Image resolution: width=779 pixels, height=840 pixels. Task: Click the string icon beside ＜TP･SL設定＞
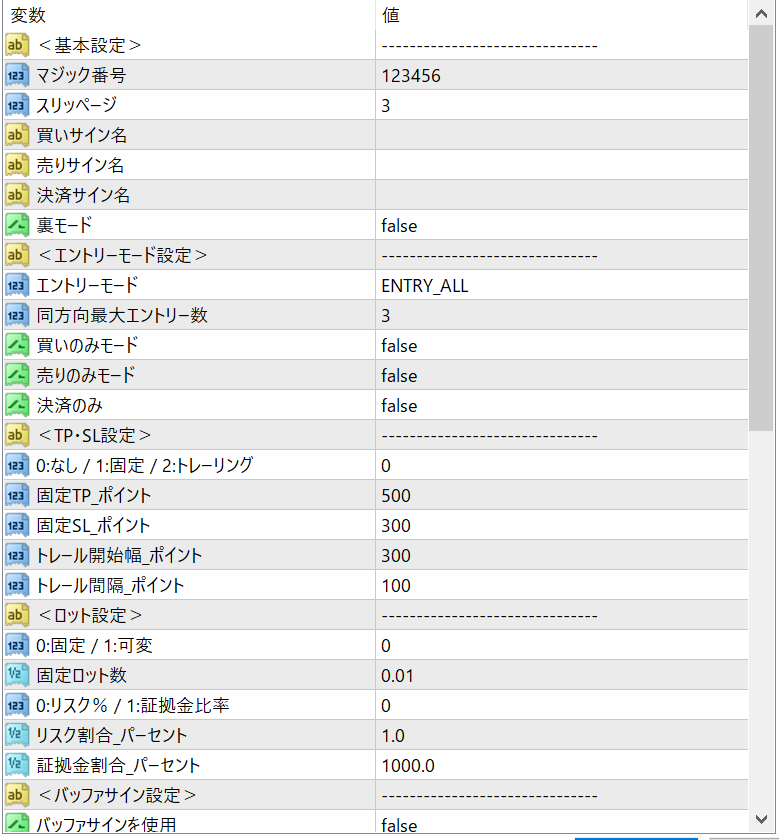[x=17, y=435]
